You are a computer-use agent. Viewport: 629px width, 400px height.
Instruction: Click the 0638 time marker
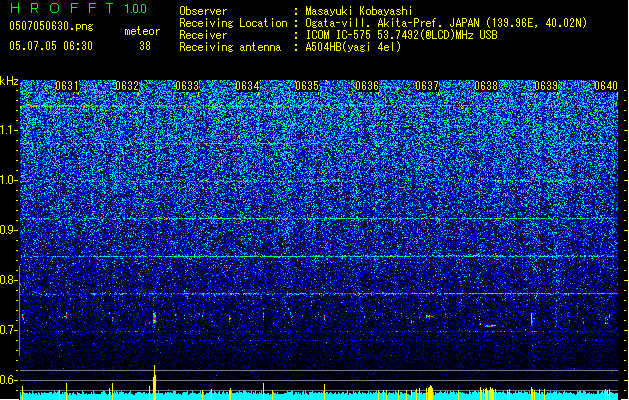(x=486, y=86)
